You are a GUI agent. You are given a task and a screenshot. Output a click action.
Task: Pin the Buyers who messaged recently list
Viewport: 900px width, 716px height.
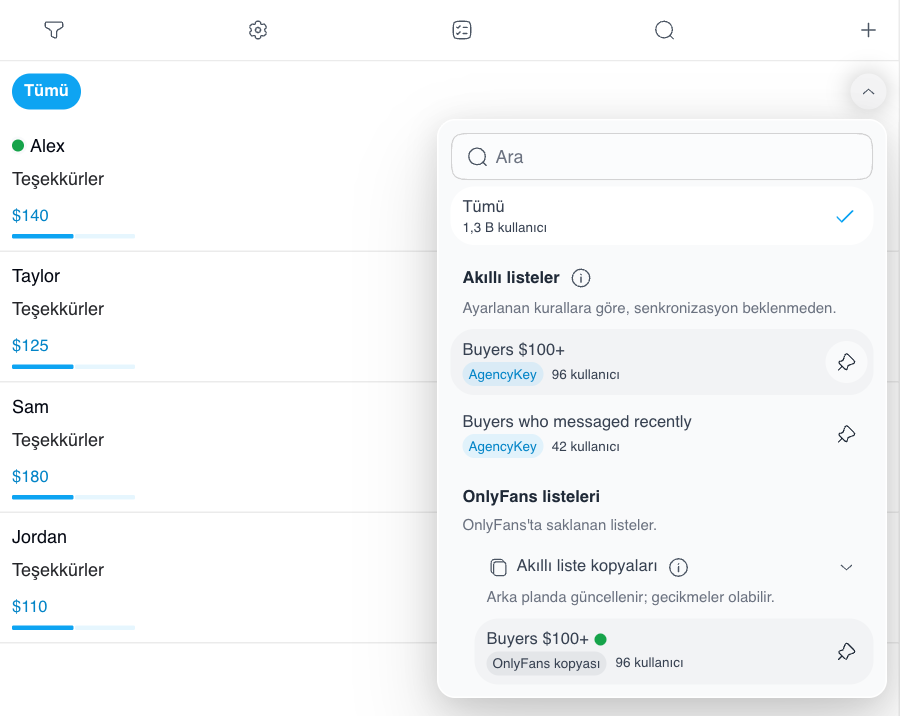tap(846, 434)
